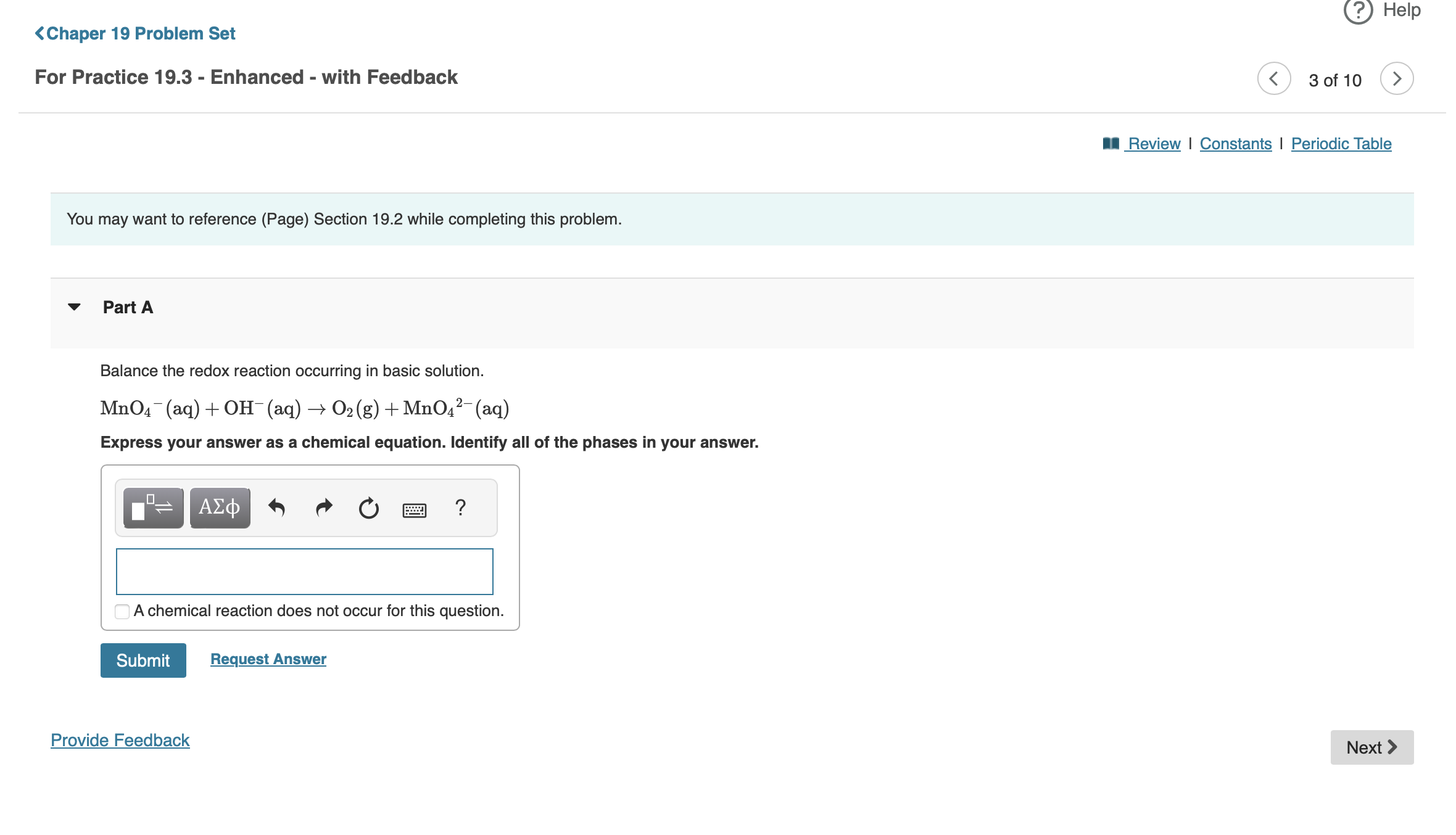
Task: Collapse the Part A section
Action: pos(74,307)
